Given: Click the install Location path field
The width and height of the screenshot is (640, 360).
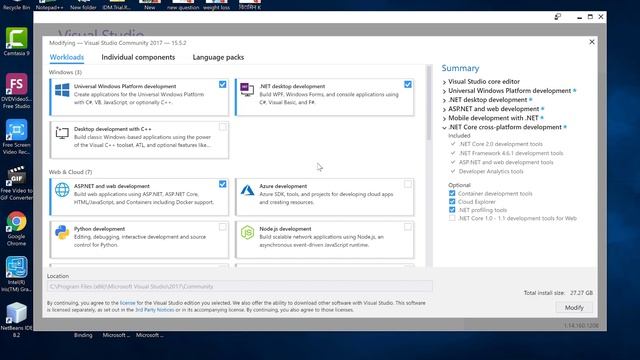Looking at the screenshot, I should tap(240, 287).
